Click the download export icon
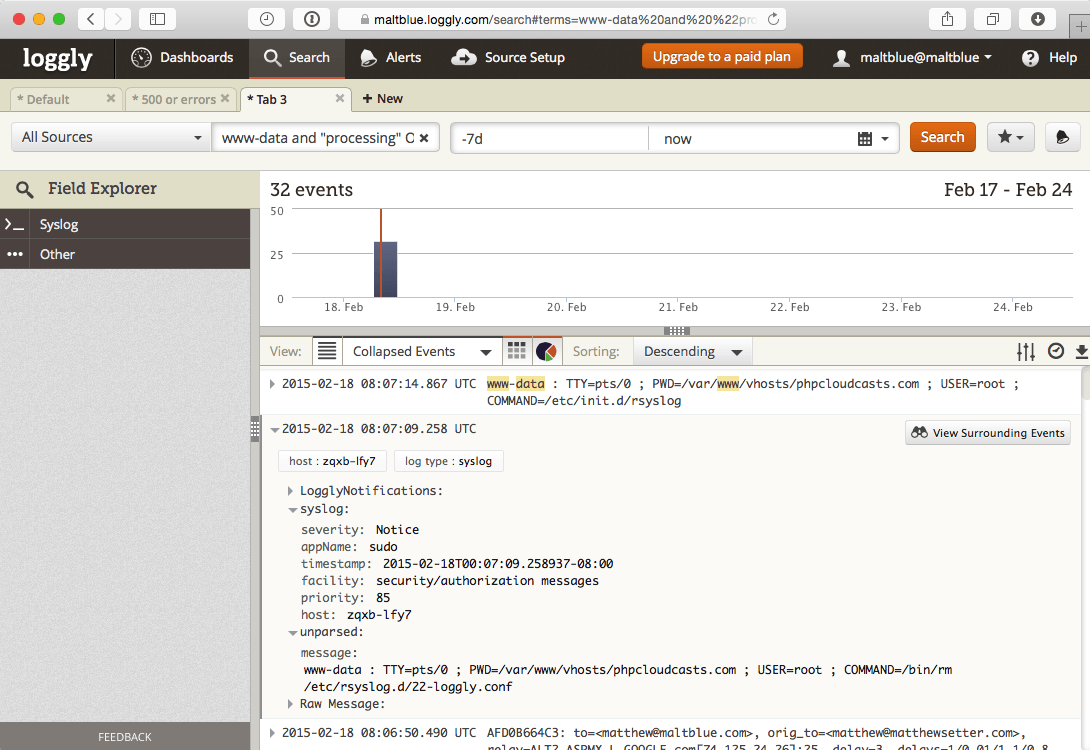The height and width of the screenshot is (750, 1090). (x=1082, y=351)
